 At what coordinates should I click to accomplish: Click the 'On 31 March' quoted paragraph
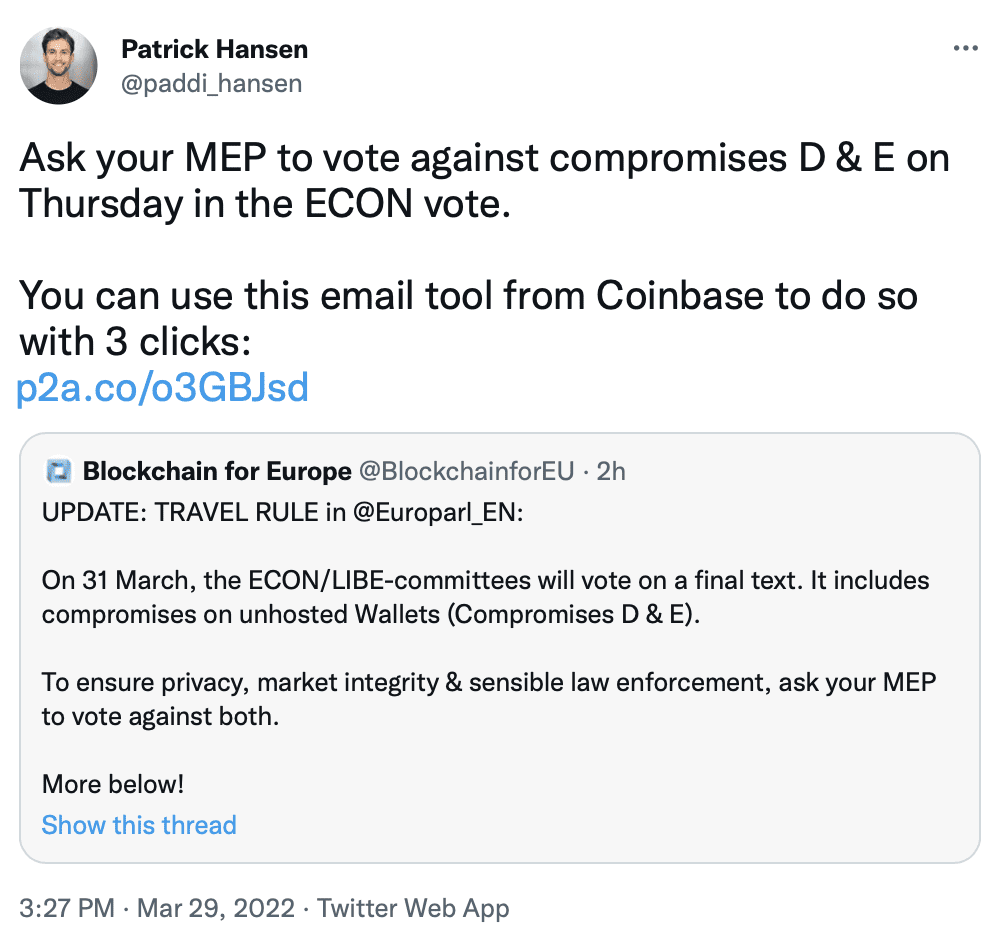tap(486, 598)
